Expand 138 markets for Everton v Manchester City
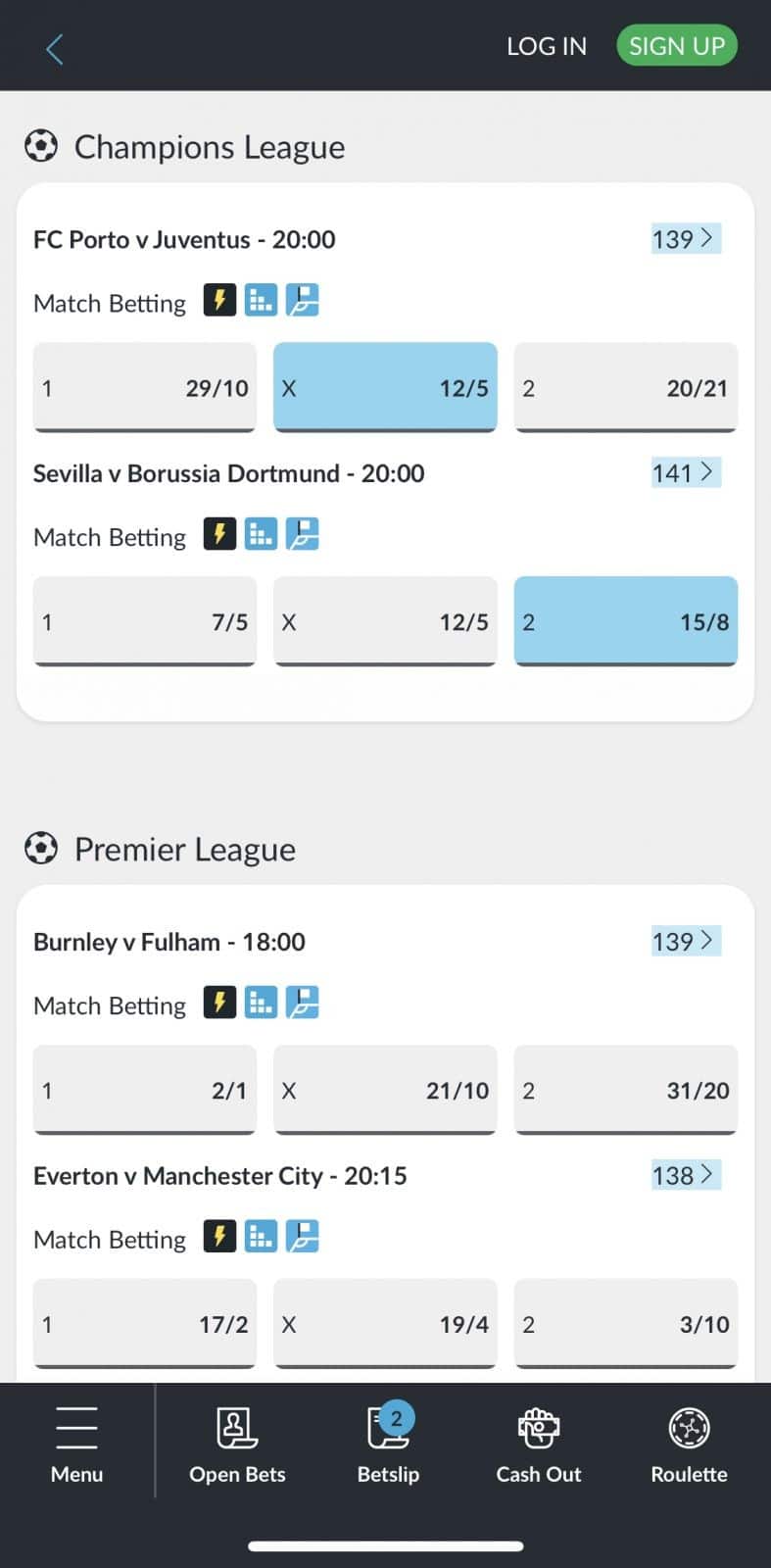 point(685,1175)
